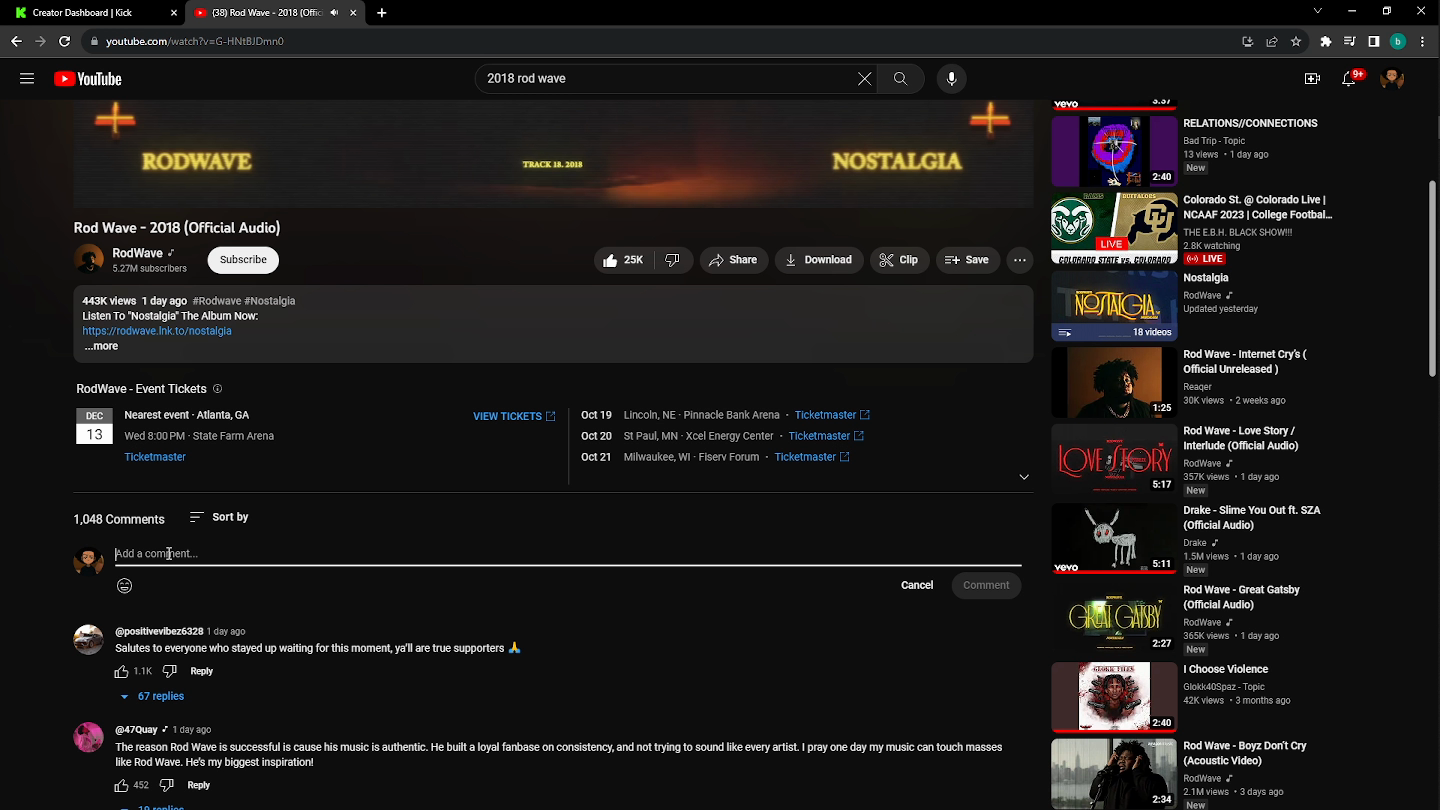1440x810 pixels.
Task: Open the emoji picker for the comment
Action: (125, 586)
